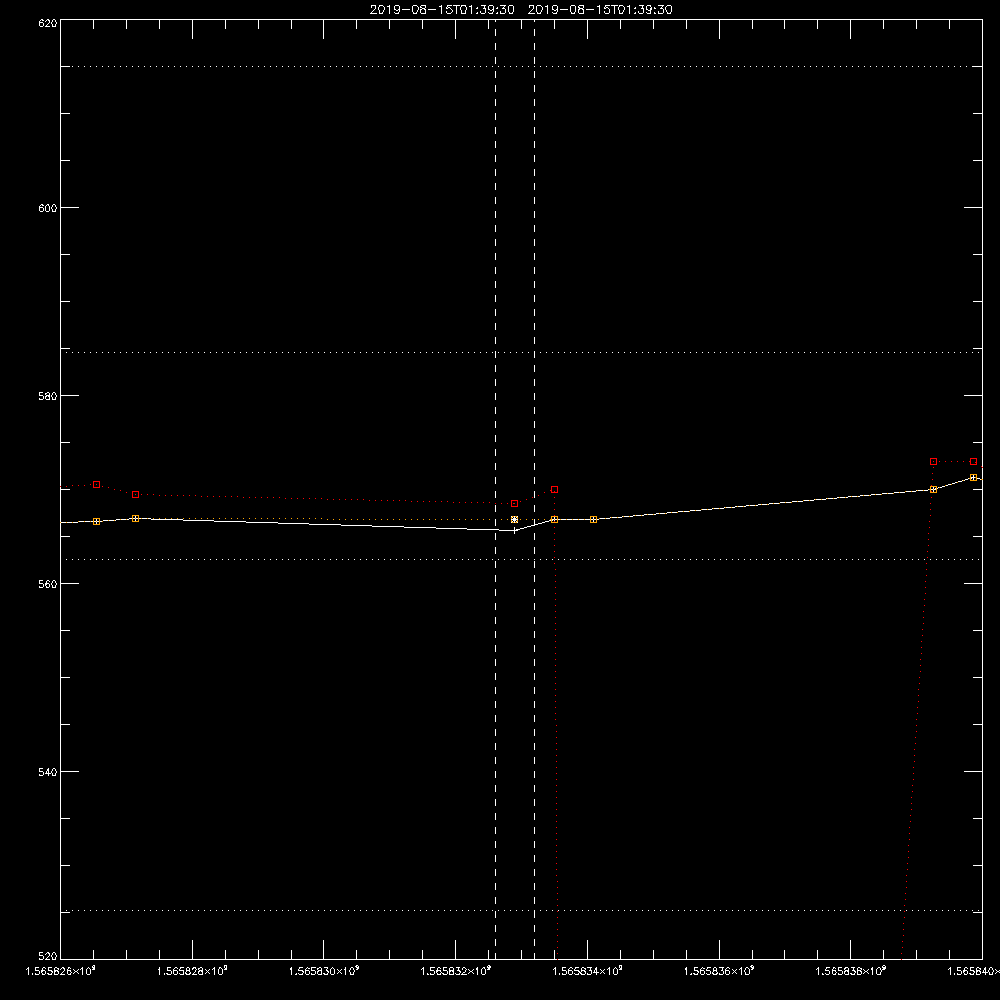Pick the white square marker between the dashed lines
Viewport: 1000px width, 1000px height.
[x=515, y=520]
